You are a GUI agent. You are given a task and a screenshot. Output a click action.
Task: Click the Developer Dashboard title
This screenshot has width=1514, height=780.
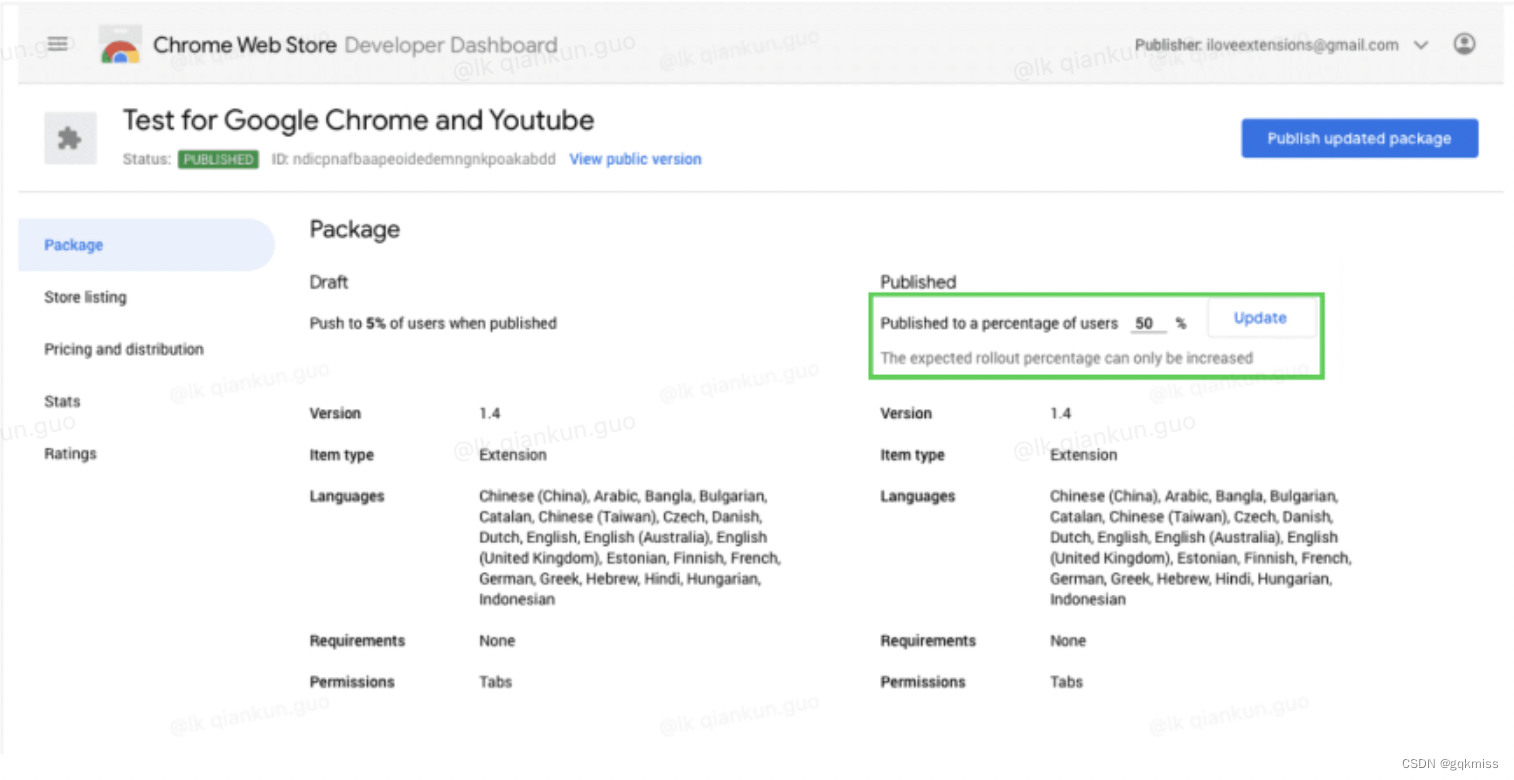[451, 45]
